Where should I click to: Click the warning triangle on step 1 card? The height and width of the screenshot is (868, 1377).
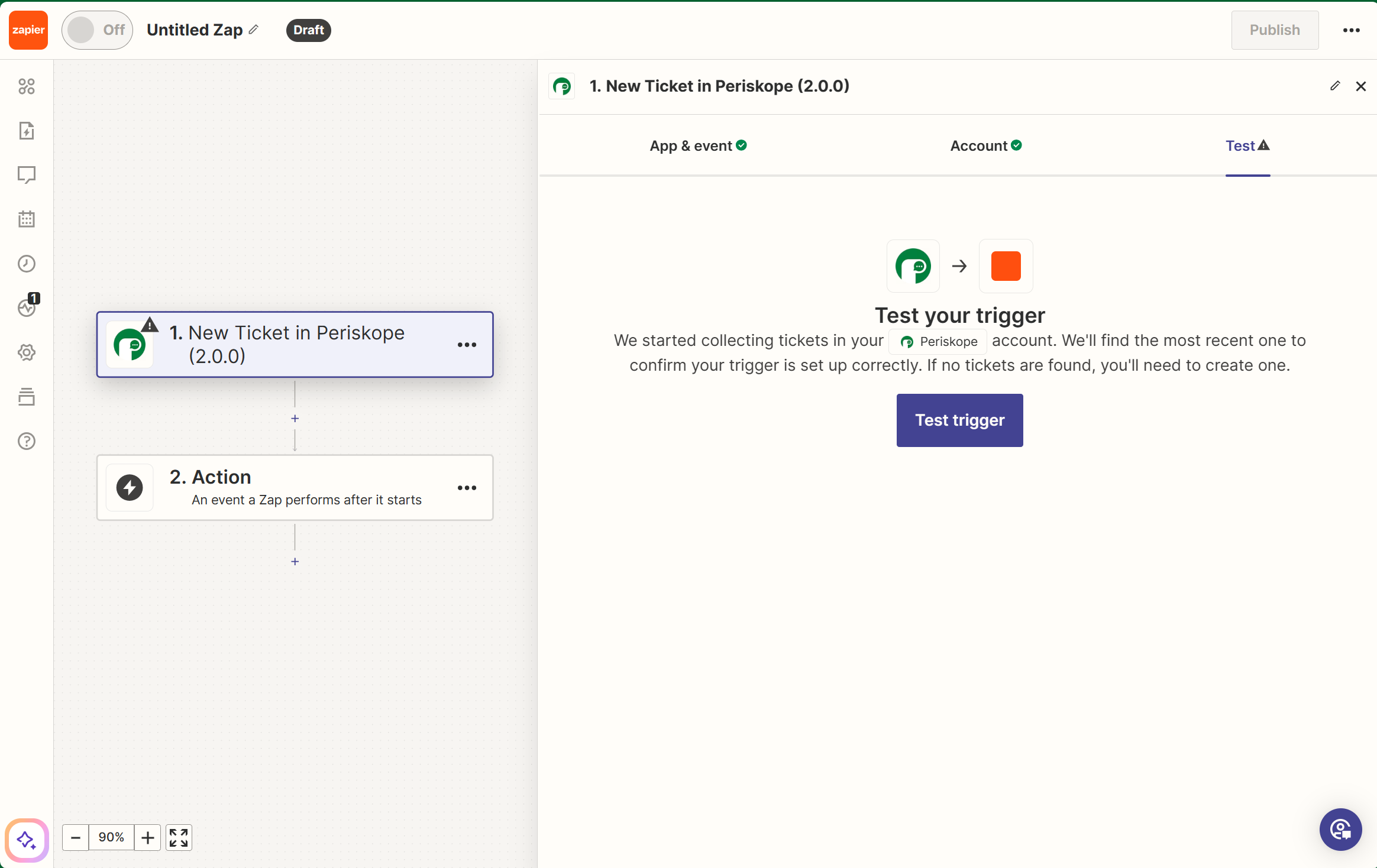150,325
